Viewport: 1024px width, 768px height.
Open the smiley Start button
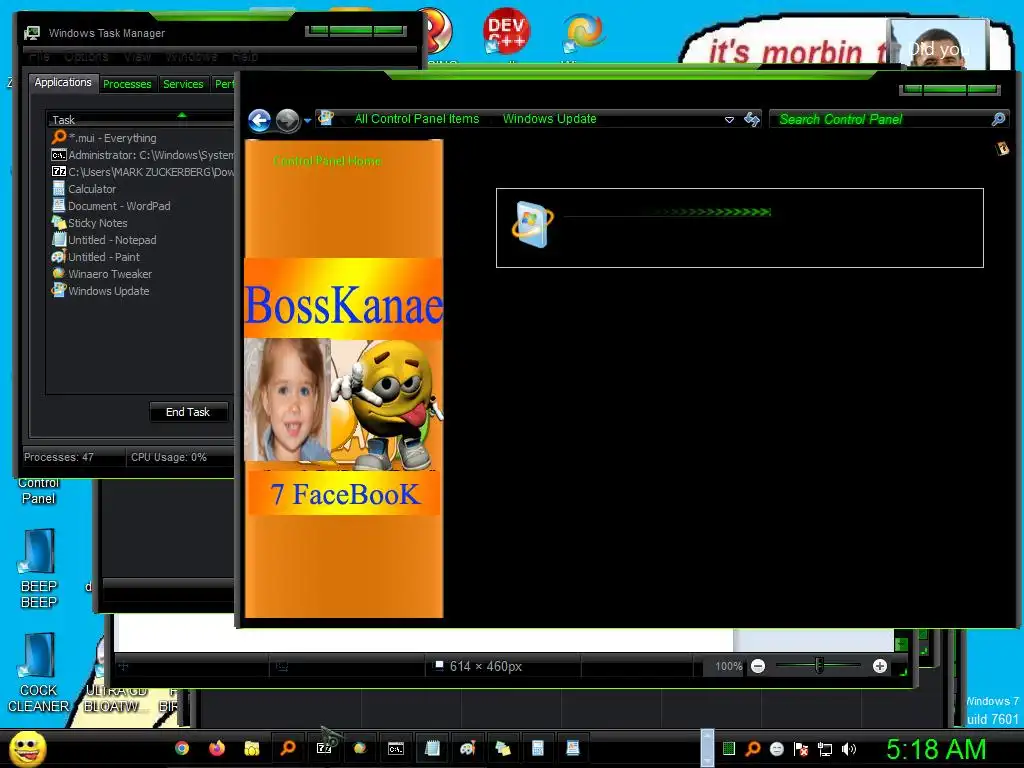tap(28, 749)
